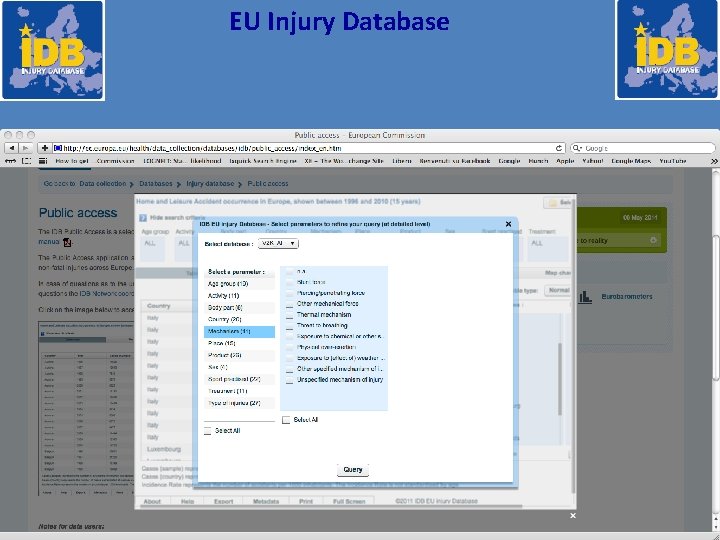Click the Metadata button in footer
This screenshot has height=540, width=720.
tap(266, 501)
